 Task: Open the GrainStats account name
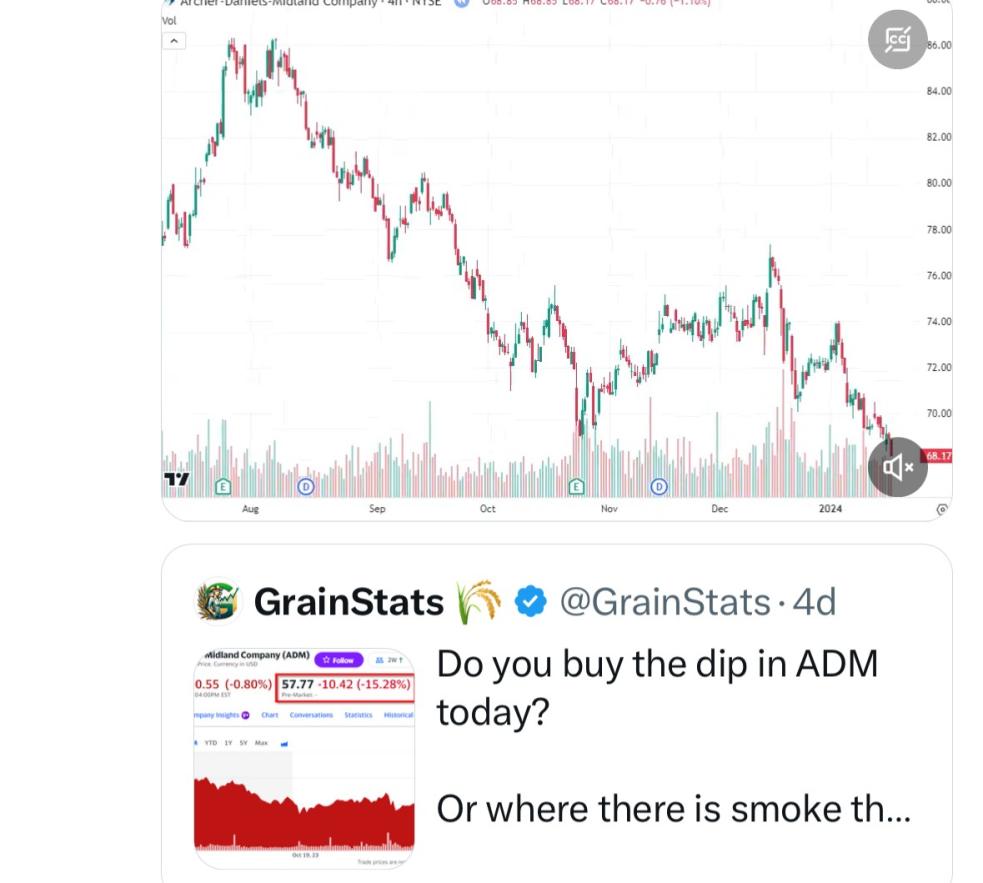348,602
